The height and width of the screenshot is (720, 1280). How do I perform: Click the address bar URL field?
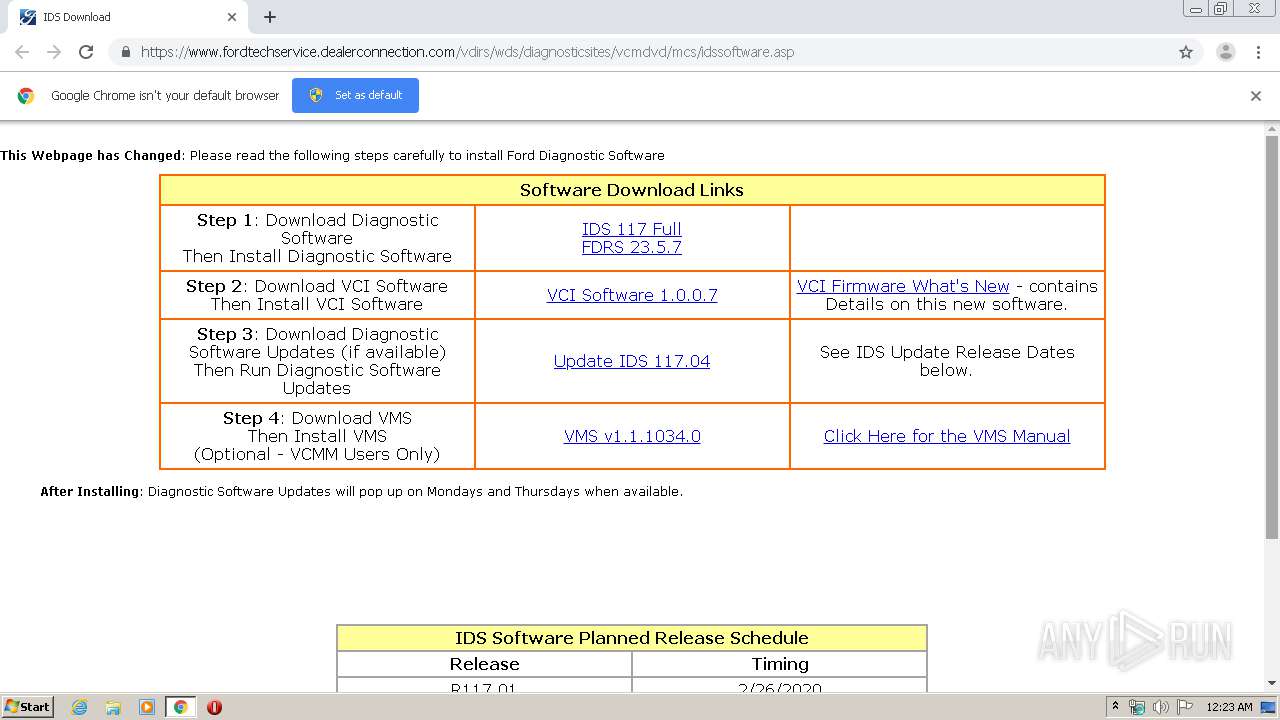[x=640, y=52]
